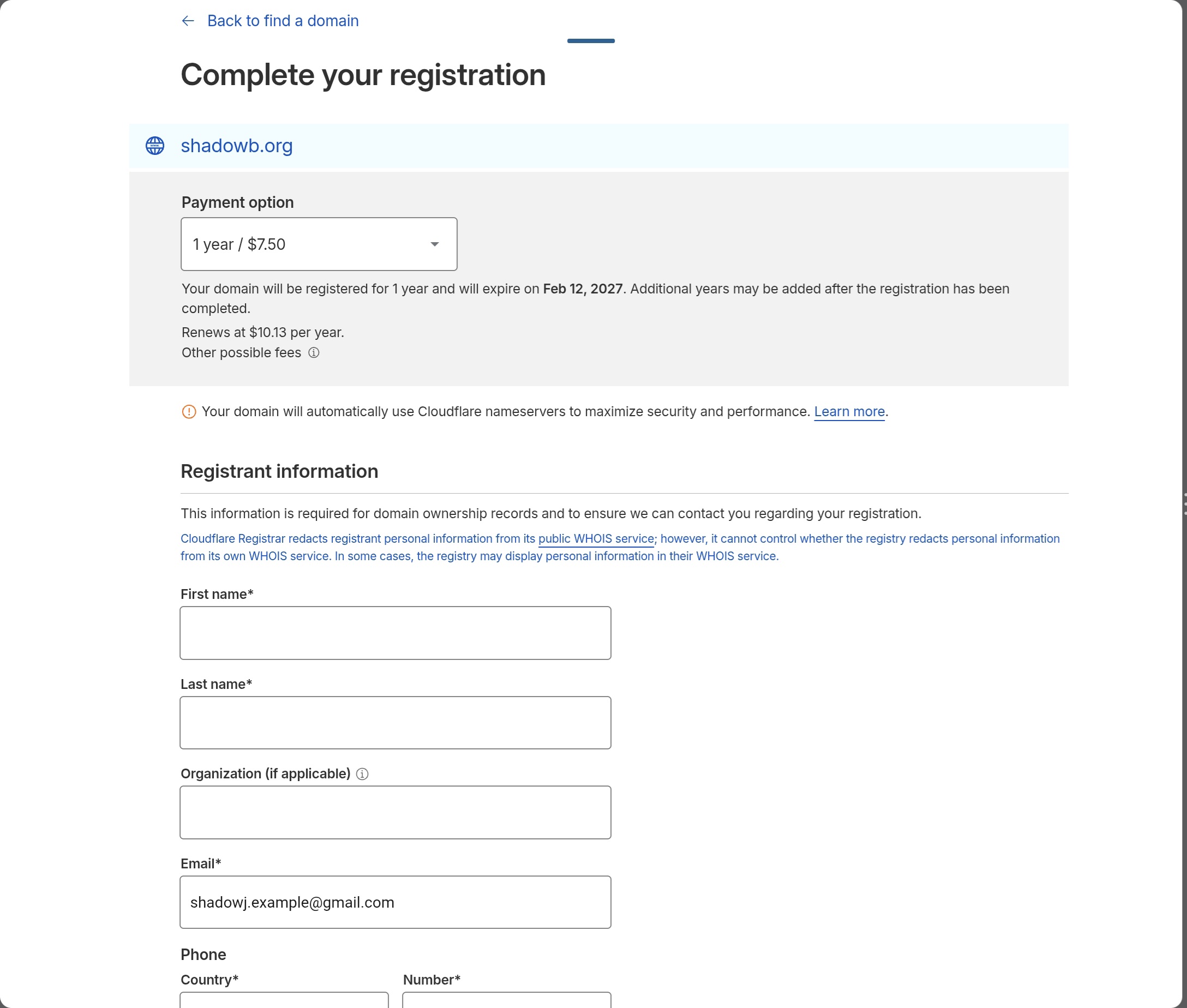This screenshot has height=1008, width=1187.
Task: Click the info icon beside Organization label
Action: [x=362, y=773]
